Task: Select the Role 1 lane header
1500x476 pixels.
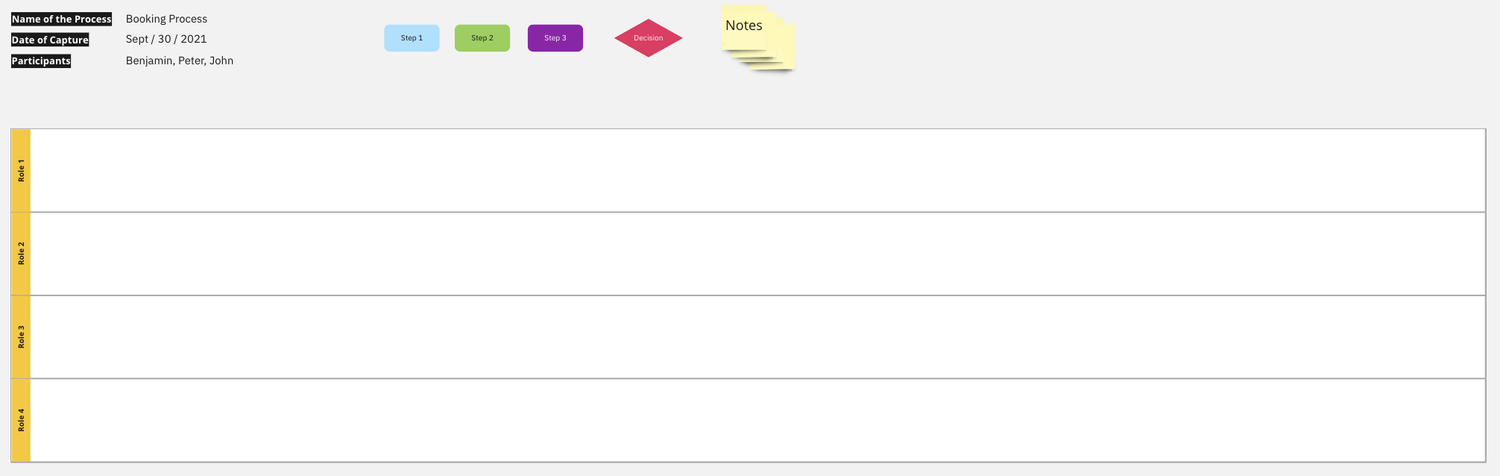Action: coord(21,170)
